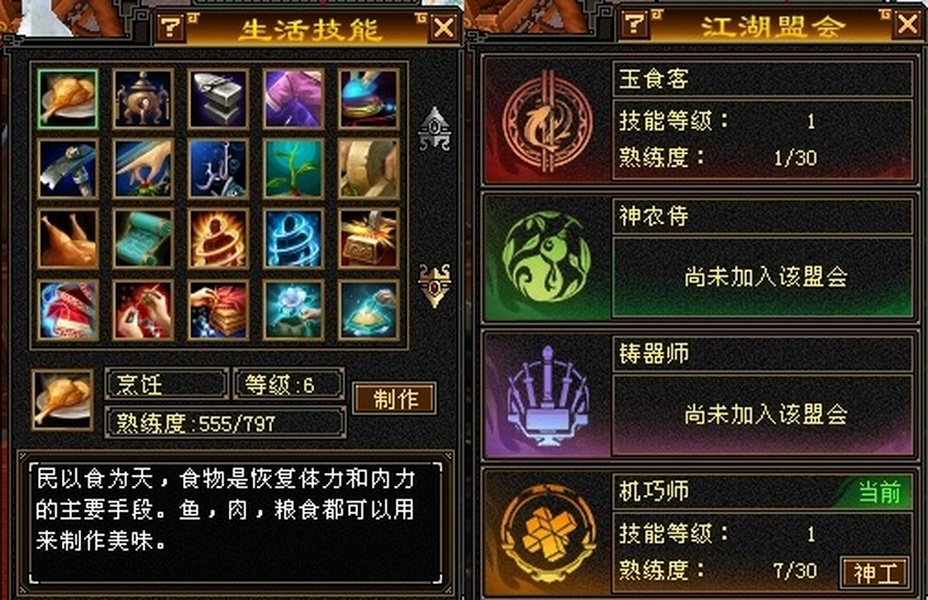Select the 玉食客 guild entry

699,121
